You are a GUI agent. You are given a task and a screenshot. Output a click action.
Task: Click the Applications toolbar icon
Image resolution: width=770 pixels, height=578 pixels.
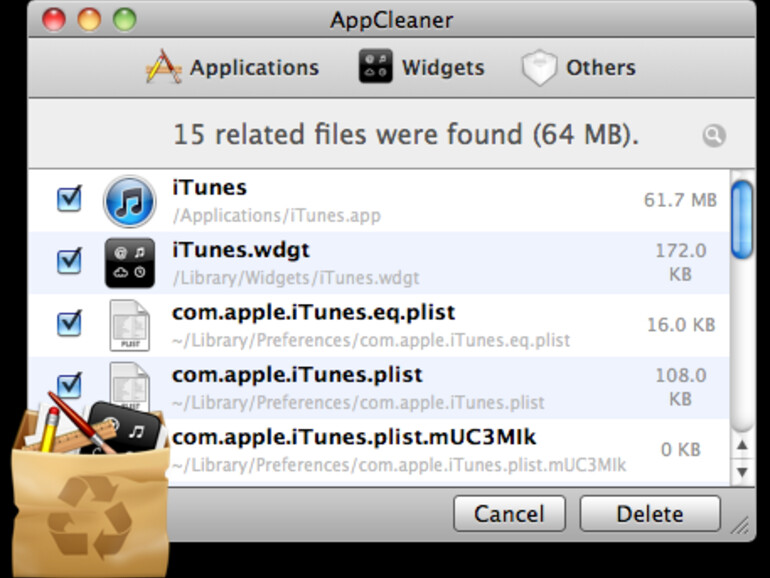(163, 67)
